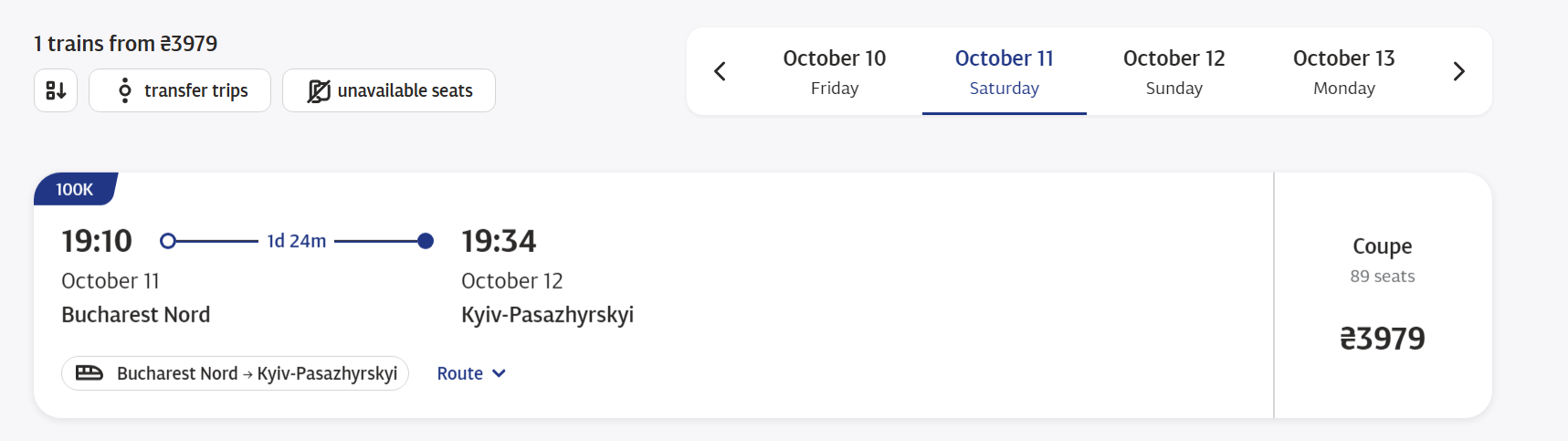The height and width of the screenshot is (441, 1568).
Task: Toggle the unavailable seats filter
Action: (x=389, y=90)
